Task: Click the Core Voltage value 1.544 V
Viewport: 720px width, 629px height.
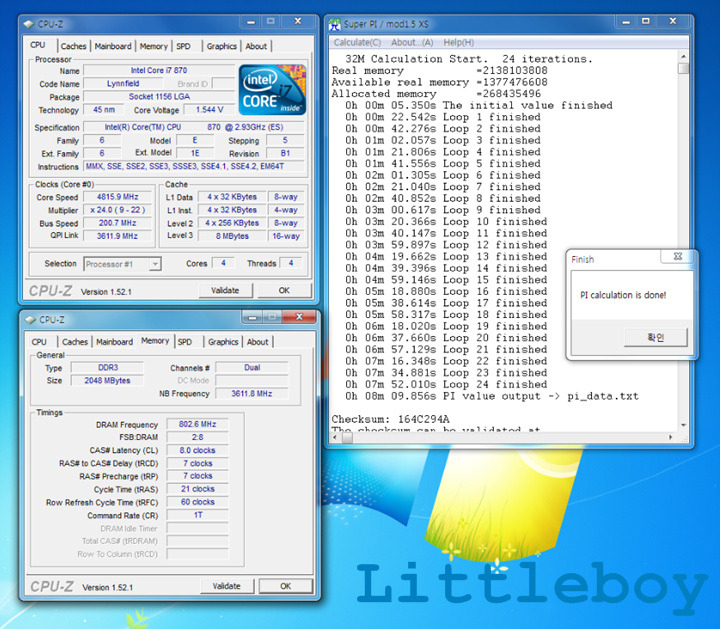Action: coord(209,110)
